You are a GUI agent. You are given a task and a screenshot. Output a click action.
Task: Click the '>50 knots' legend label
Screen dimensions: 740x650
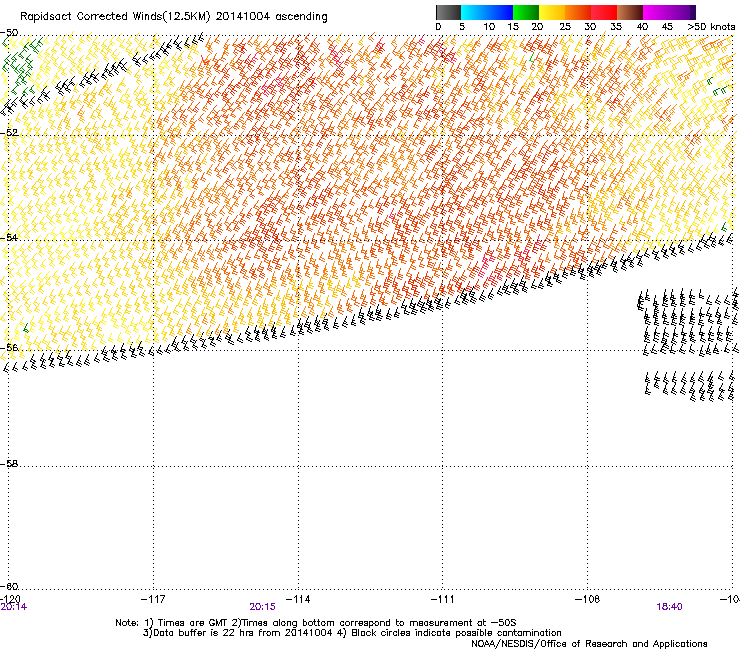[x=711, y=27]
